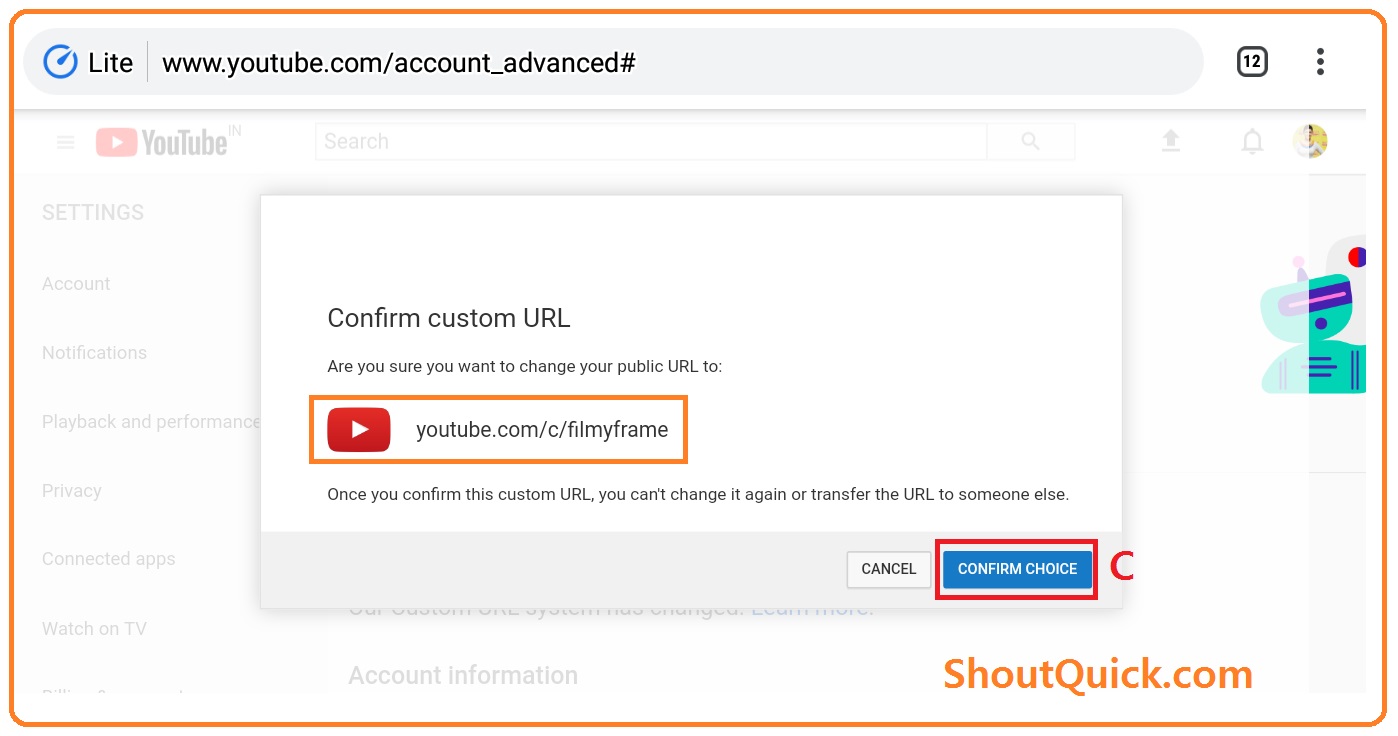Open the notifications bell
Screen dimensions: 1398x736
pos(1252,142)
